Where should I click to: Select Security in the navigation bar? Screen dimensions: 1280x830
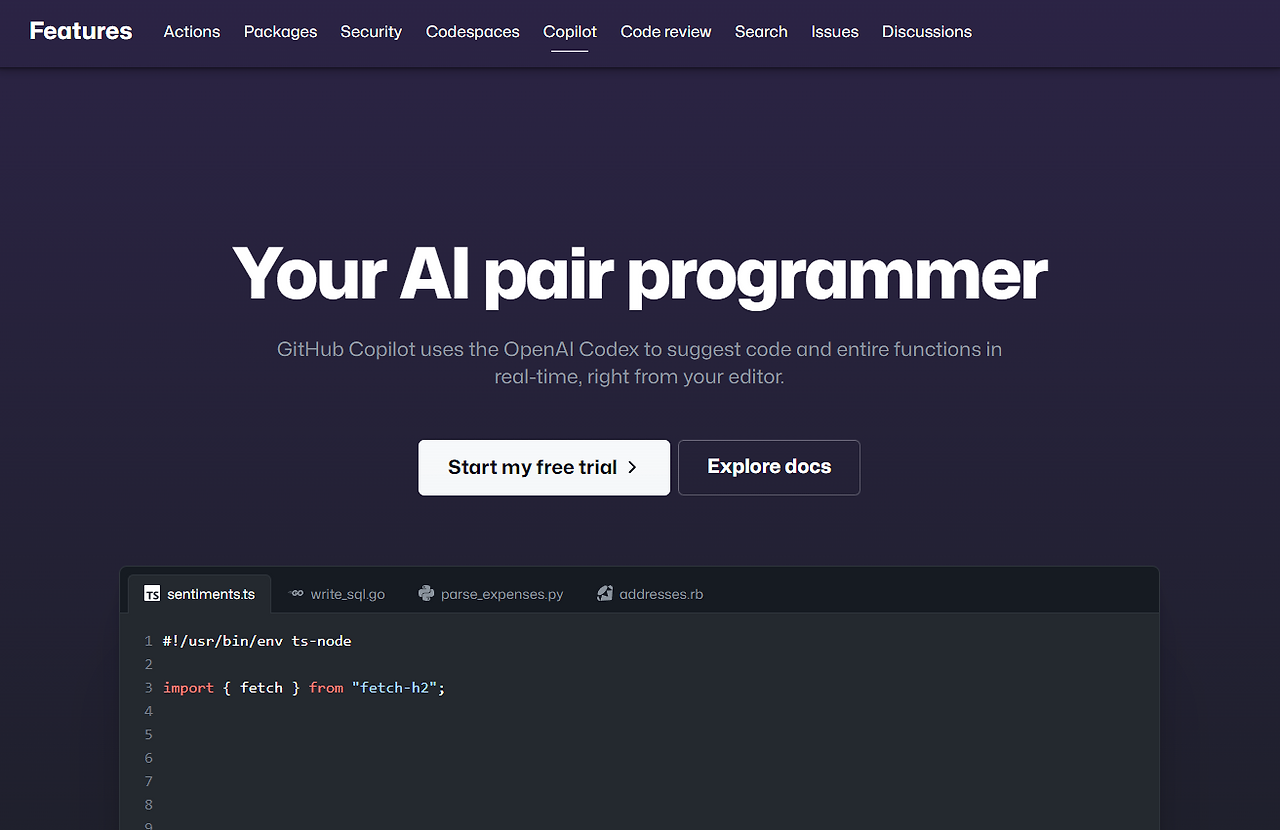(371, 32)
